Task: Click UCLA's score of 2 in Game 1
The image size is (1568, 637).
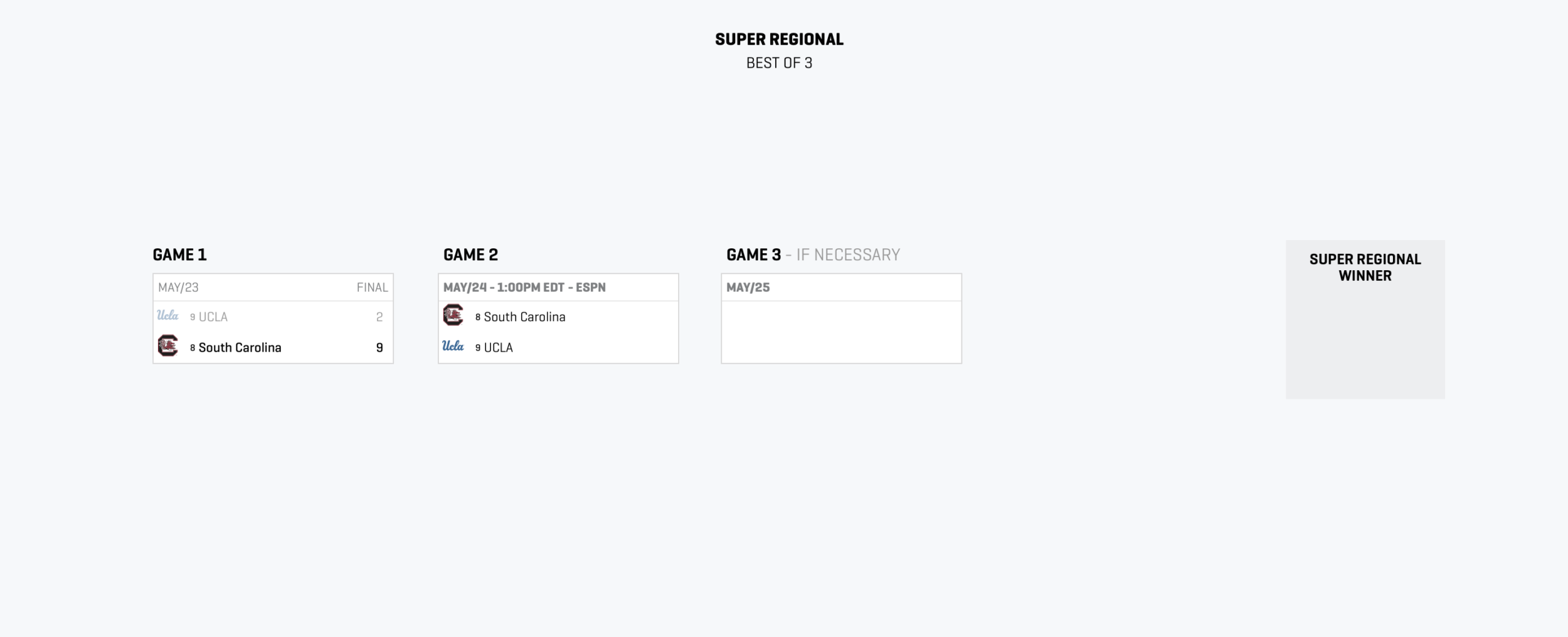Action: pos(379,317)
